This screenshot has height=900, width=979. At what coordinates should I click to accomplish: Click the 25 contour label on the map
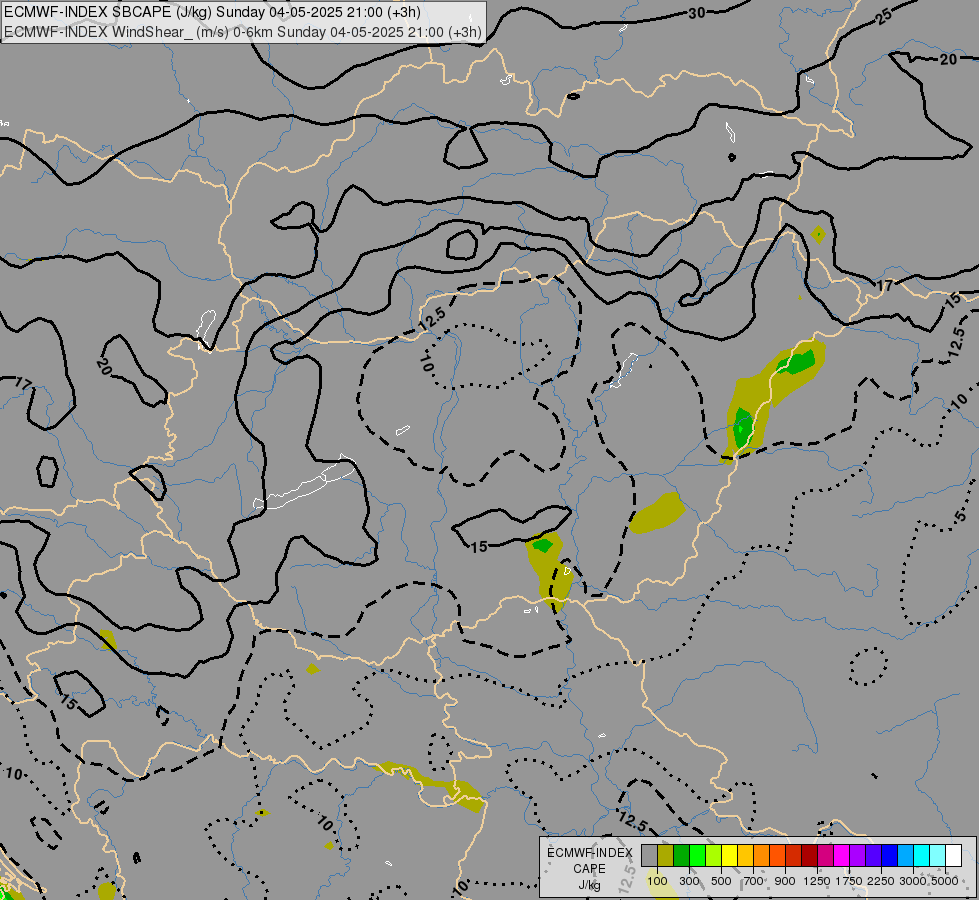(884, 17)
